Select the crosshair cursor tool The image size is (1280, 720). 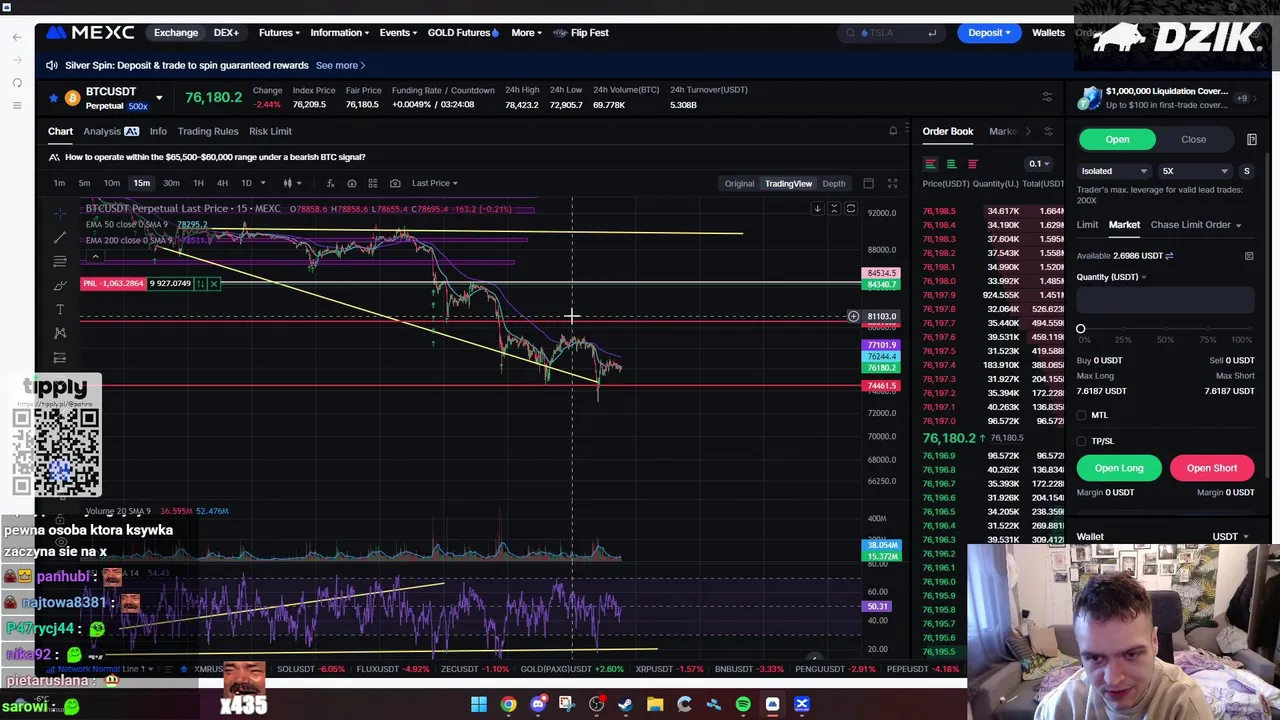coord(60,213)
